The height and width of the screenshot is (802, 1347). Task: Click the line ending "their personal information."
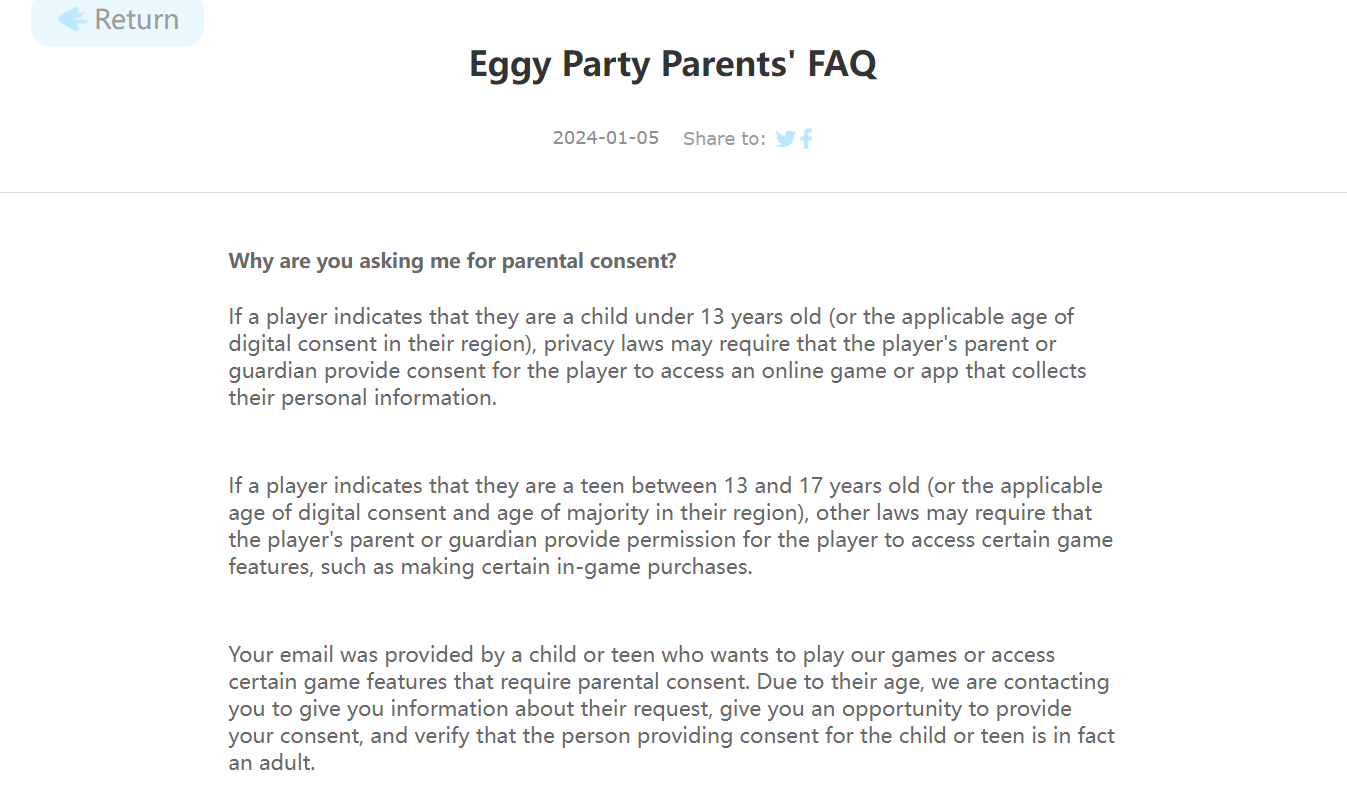click(362, 398)
